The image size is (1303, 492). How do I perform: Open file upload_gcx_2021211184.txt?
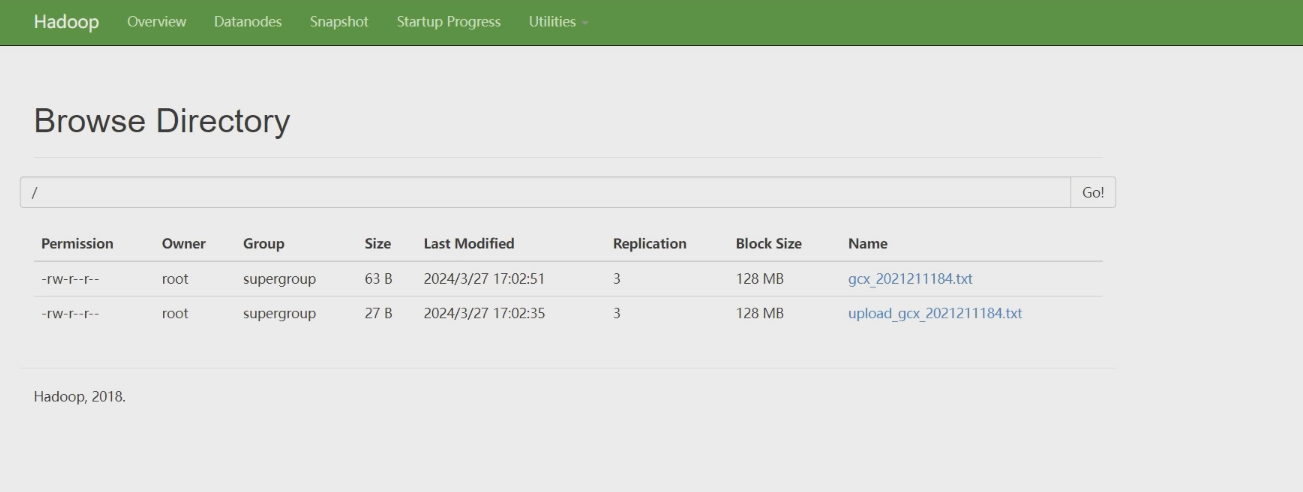point(935,314)
